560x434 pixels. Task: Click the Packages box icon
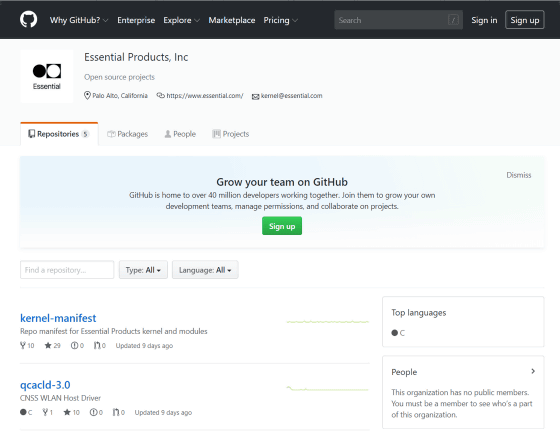pos(111,134)
